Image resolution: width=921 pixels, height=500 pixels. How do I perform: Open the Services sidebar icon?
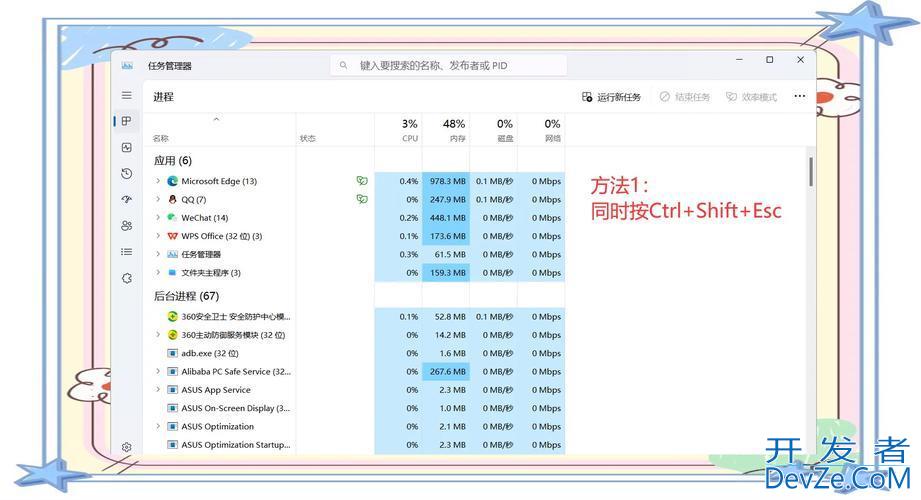pyautogui.click(x=126, y=278)
